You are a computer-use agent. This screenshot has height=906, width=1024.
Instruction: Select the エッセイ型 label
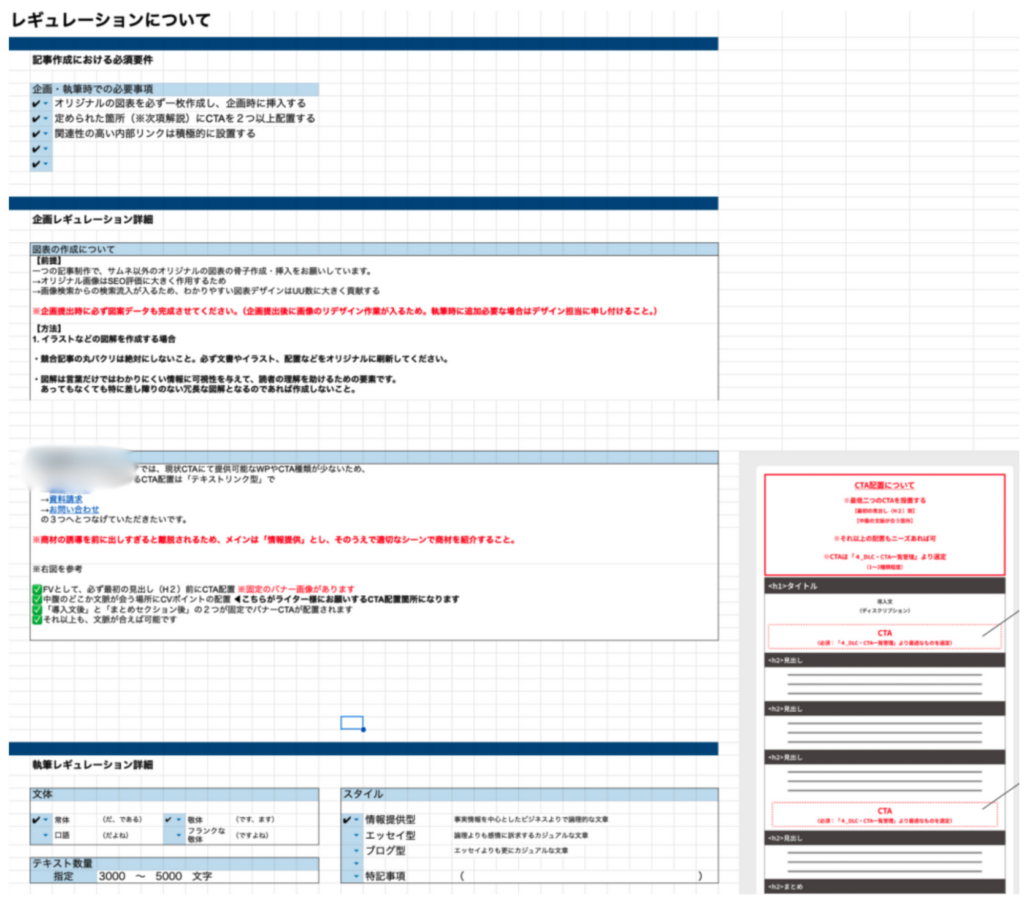click(x=390, y=835)
